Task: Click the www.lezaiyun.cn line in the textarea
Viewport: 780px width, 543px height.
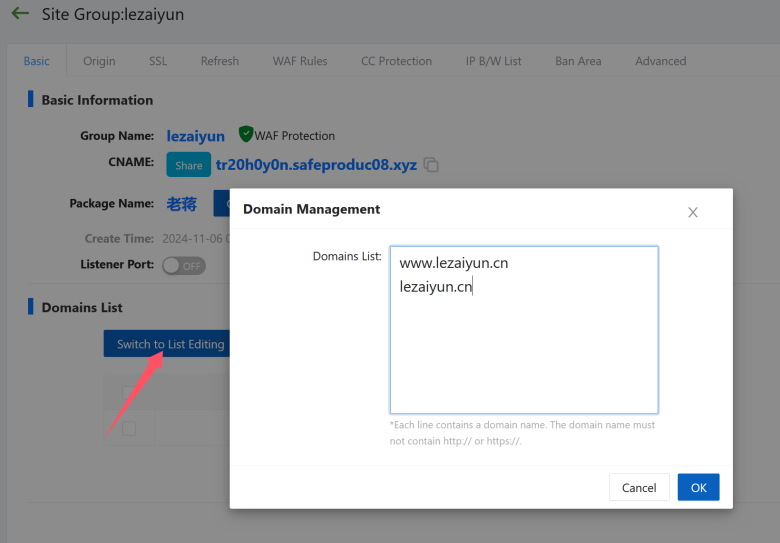Action: [454, 263]
